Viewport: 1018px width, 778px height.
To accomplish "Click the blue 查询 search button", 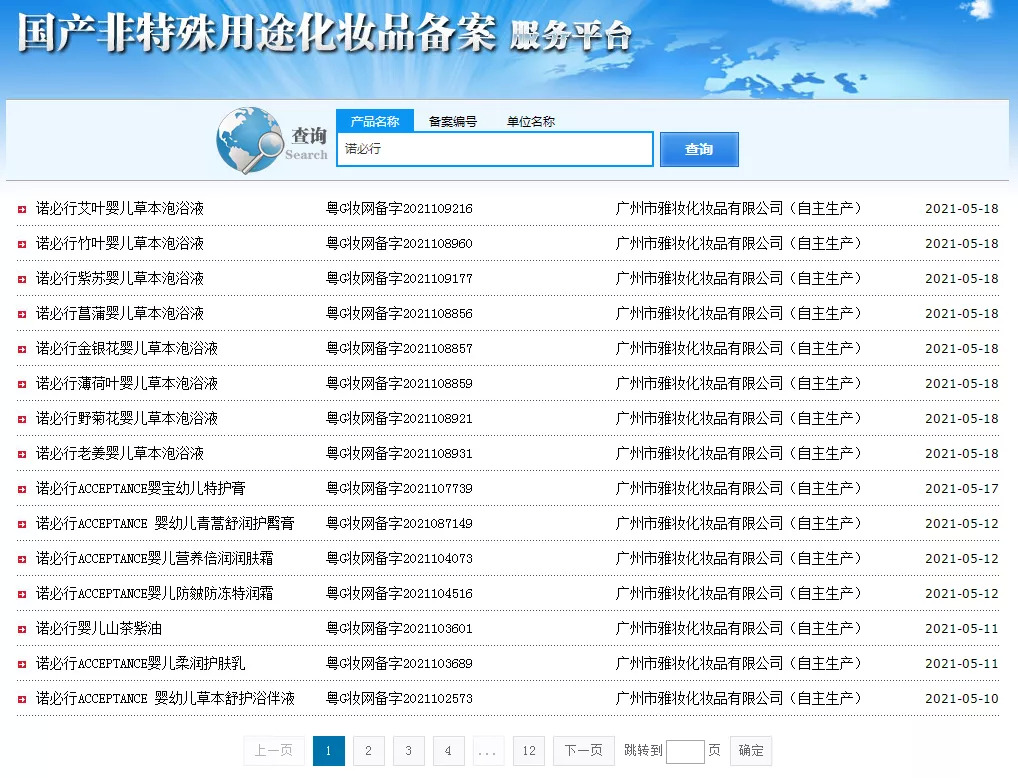I will [x=699, y=149].
